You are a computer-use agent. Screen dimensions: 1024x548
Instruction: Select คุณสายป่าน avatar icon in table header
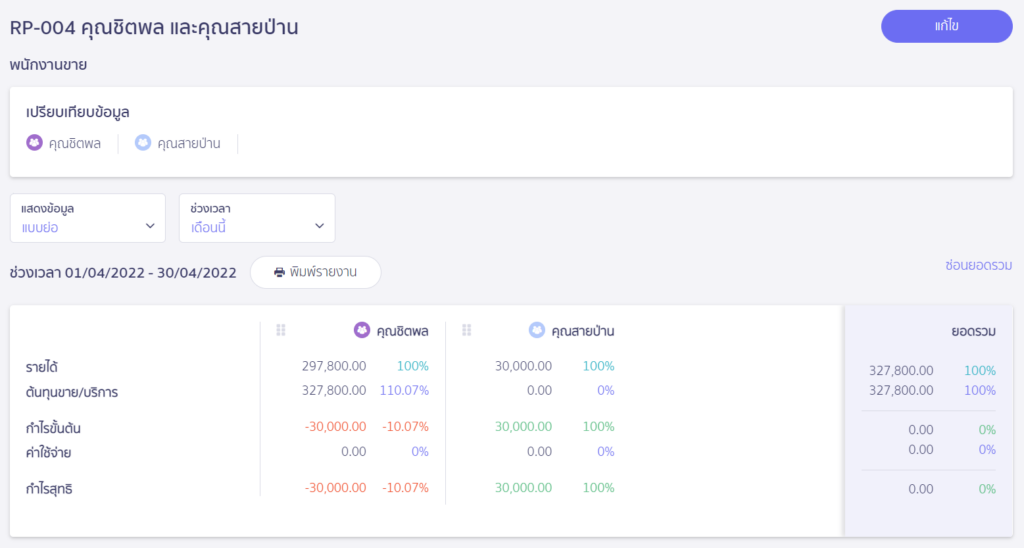pos(537,330)
